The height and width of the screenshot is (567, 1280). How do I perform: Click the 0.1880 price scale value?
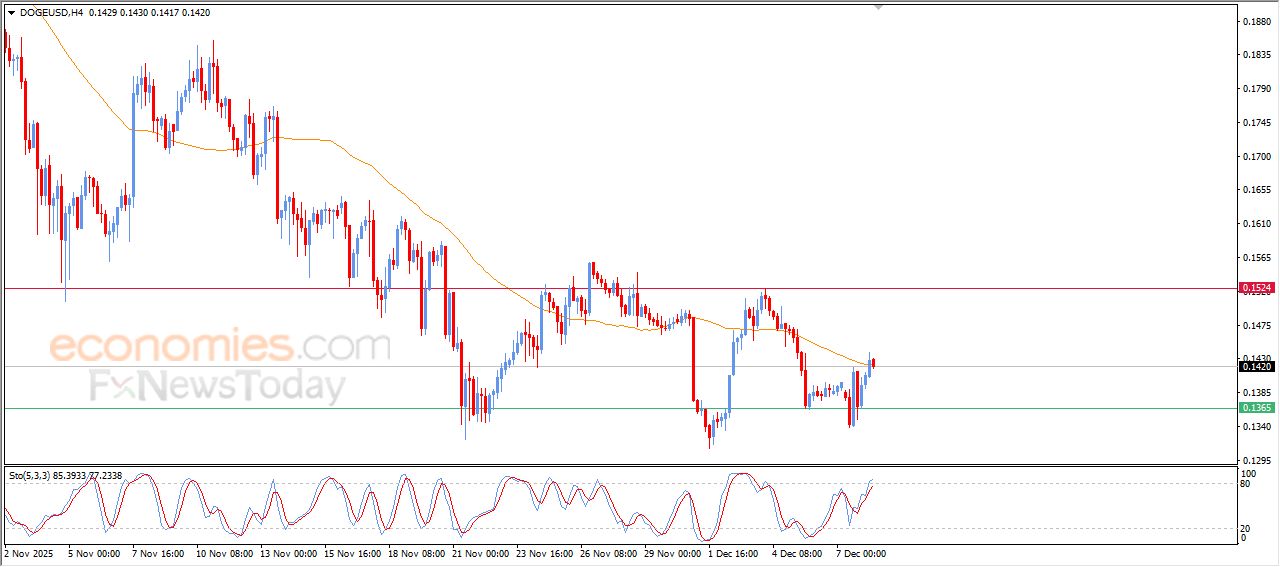pos(1255,21)
